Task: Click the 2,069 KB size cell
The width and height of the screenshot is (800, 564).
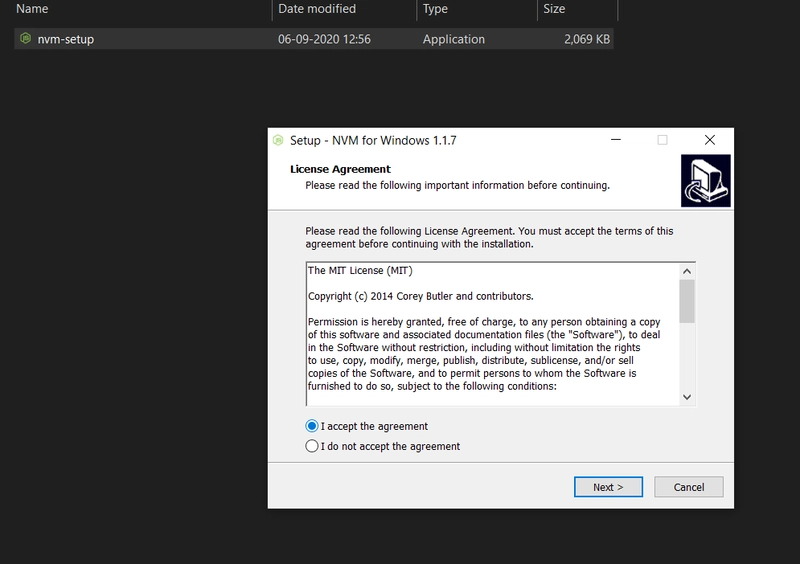Action: click(587, 39)
